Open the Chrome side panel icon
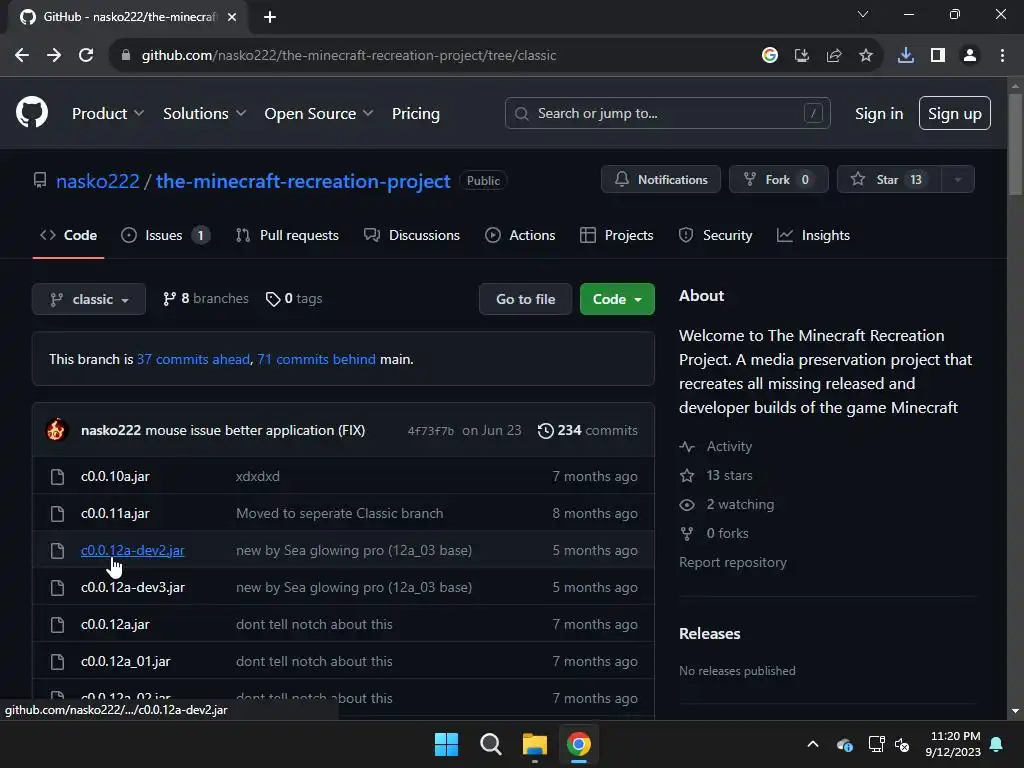 pyautogui.click(x=938, y=56)
